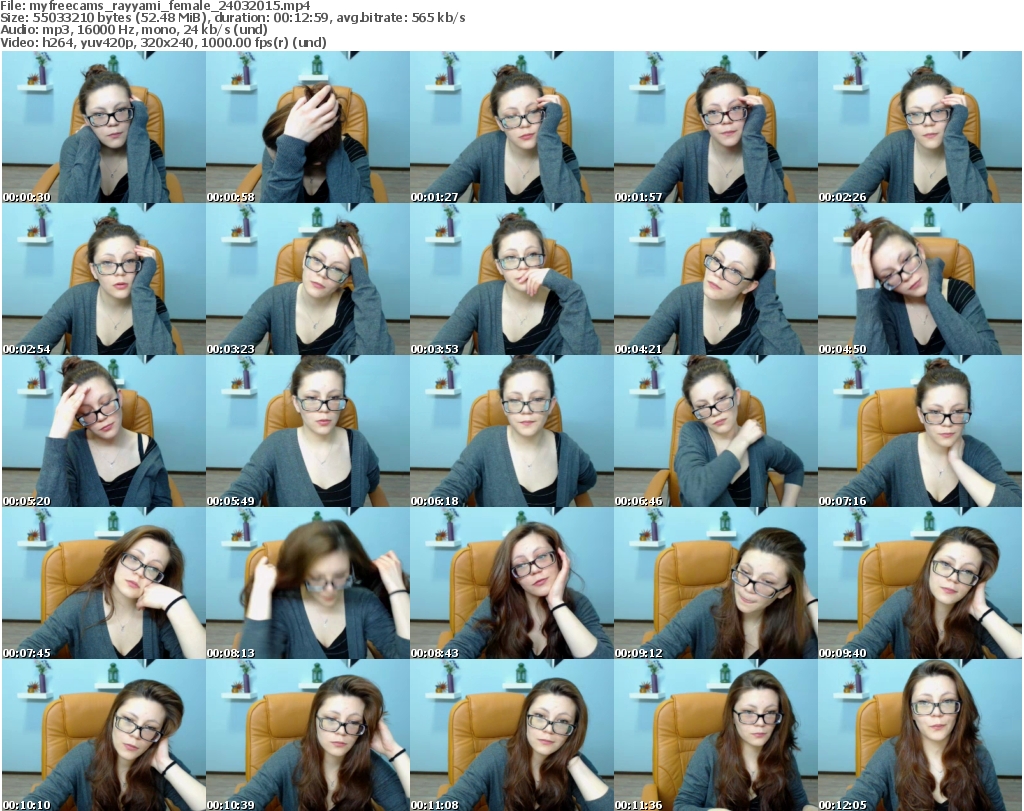This screenshot has height=811, width=1024.
Task: Choose the thumbnail stamped 00:11:08
Action: tap(512, 735)
